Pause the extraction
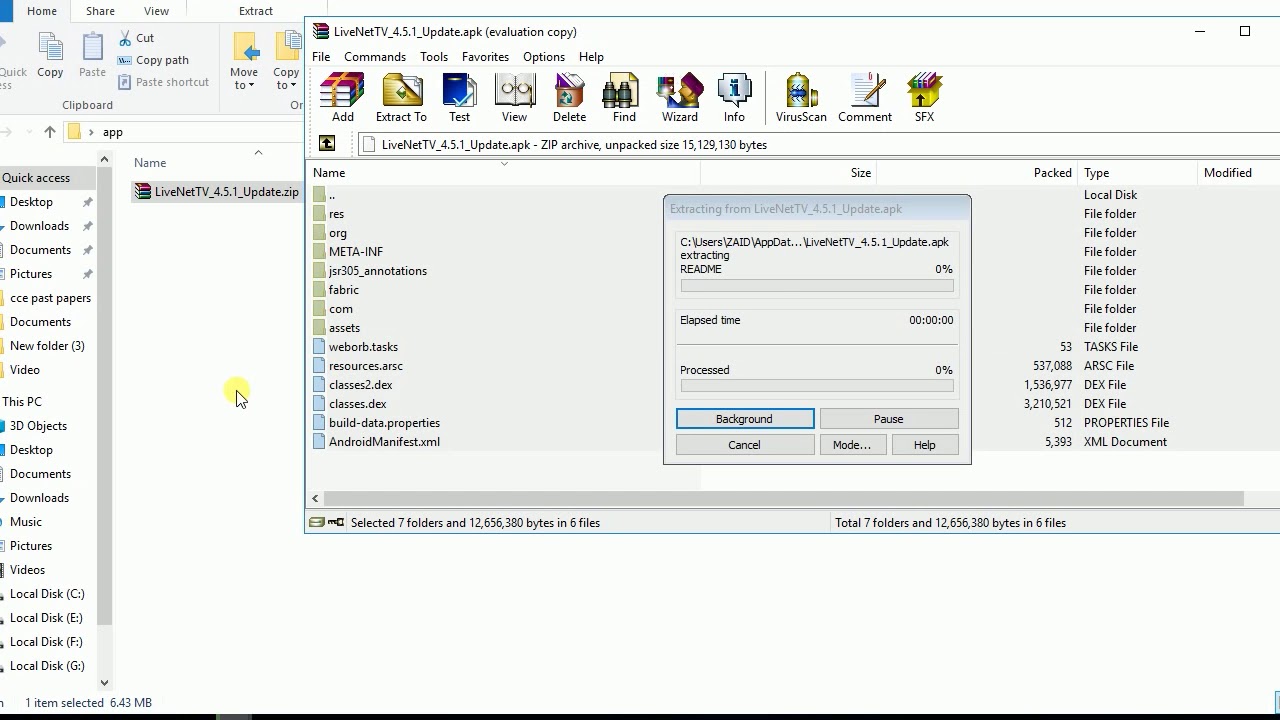The height and width of the screenshot is (720, 1280). tap(889, 418)
